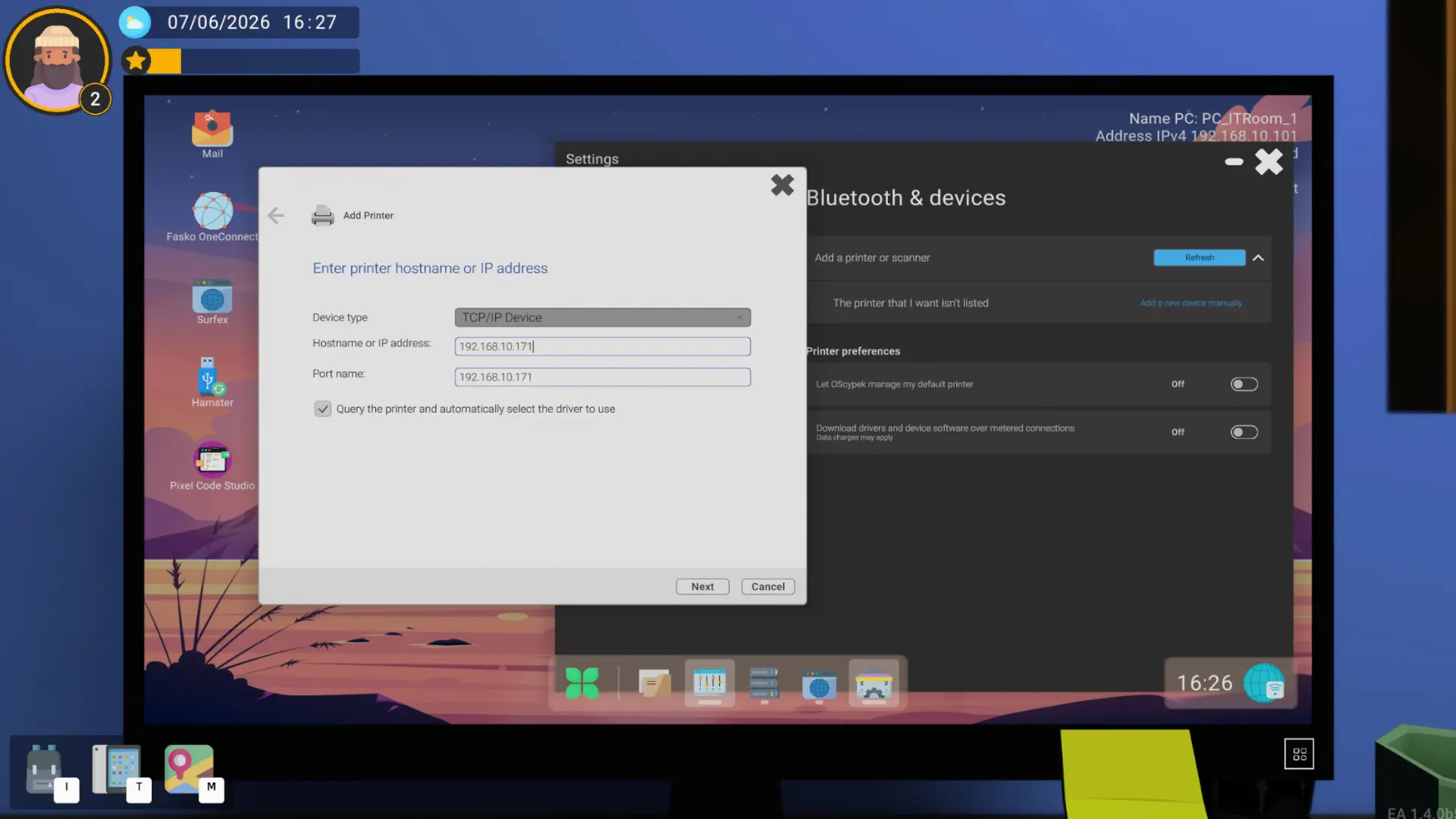This screenshot has height=819, width=1456.
Task: Toggle Let OScypek manage default printer switch
Action: [x=1244, y=384]
